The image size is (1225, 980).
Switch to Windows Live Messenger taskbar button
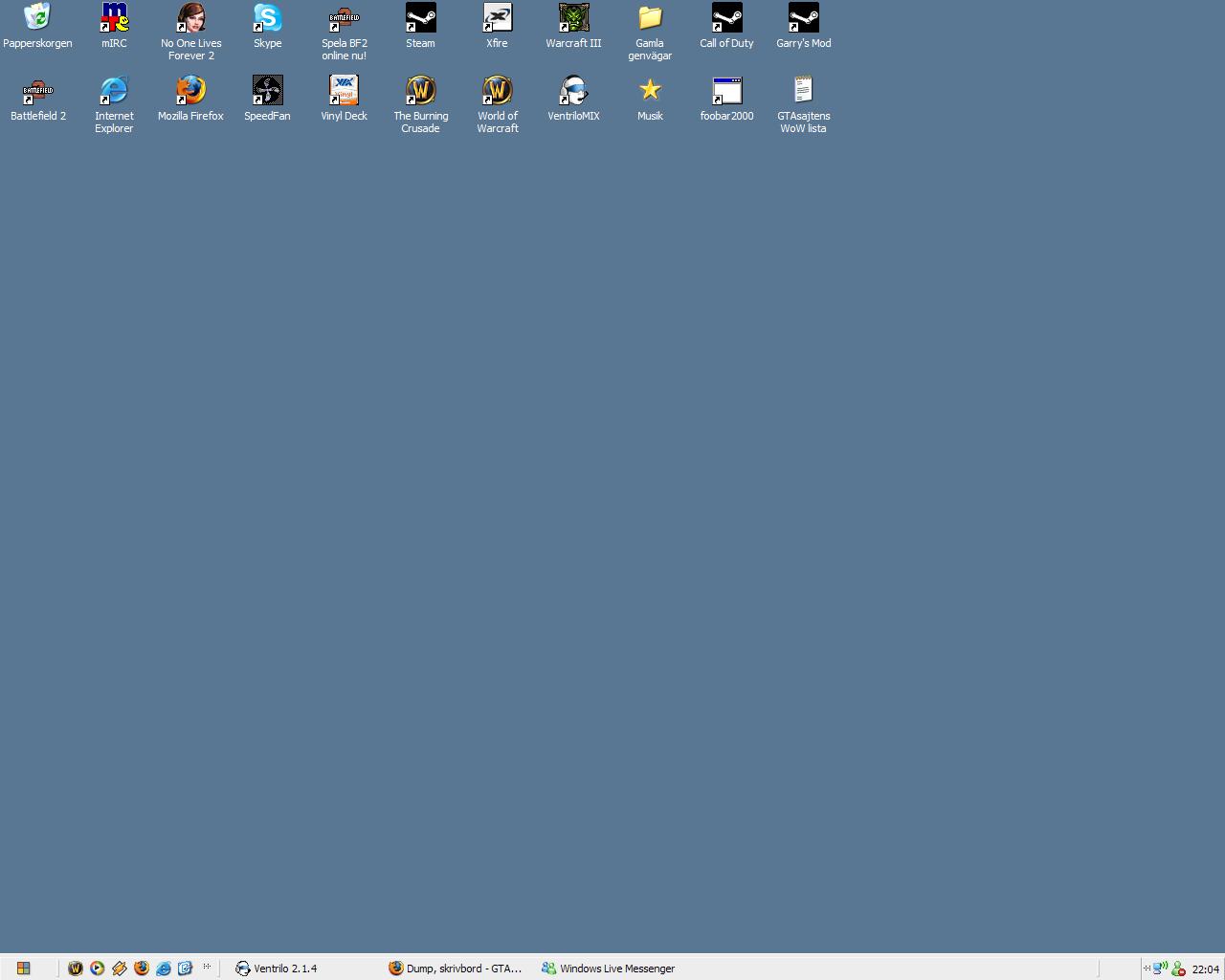612,969
